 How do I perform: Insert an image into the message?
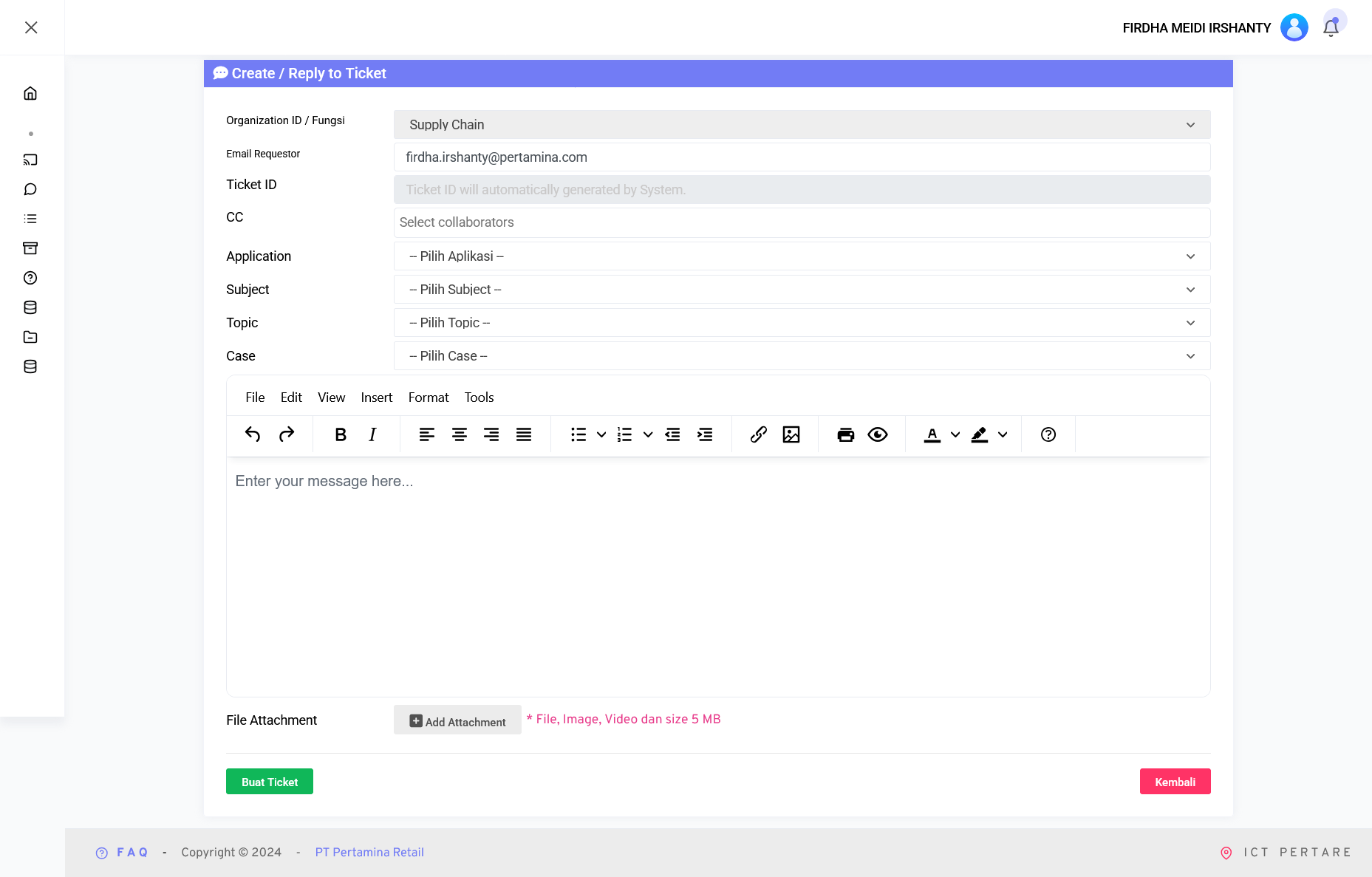point(791,434)
